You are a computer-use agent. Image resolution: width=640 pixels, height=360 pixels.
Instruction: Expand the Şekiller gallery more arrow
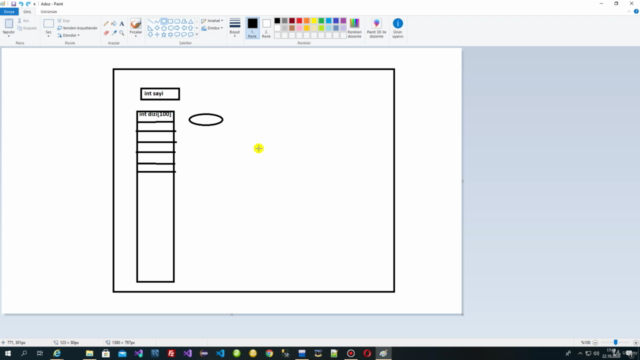[197, 35]
